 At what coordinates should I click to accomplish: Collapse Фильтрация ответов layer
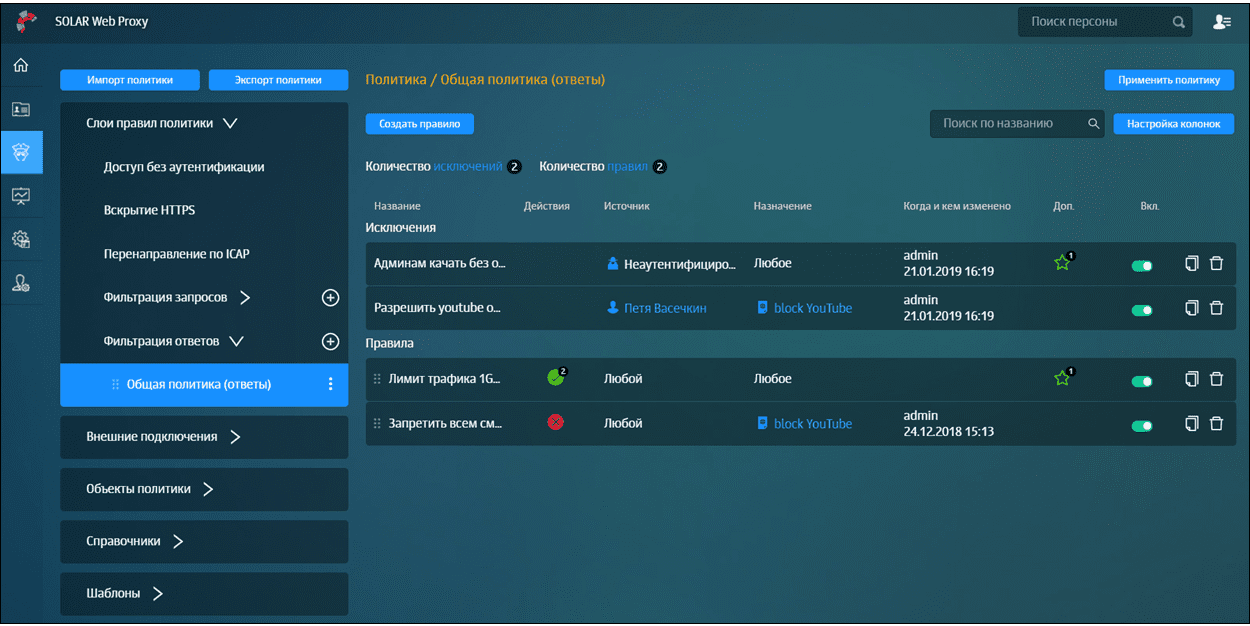tap(236, 341)
